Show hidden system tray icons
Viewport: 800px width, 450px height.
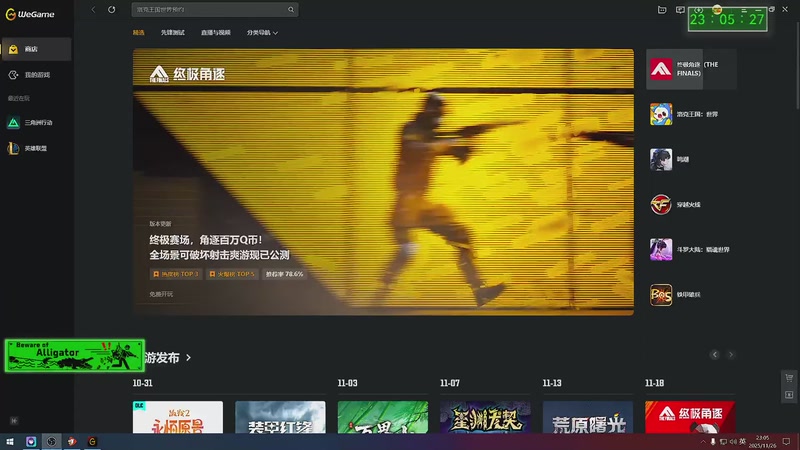pos(703,442)
